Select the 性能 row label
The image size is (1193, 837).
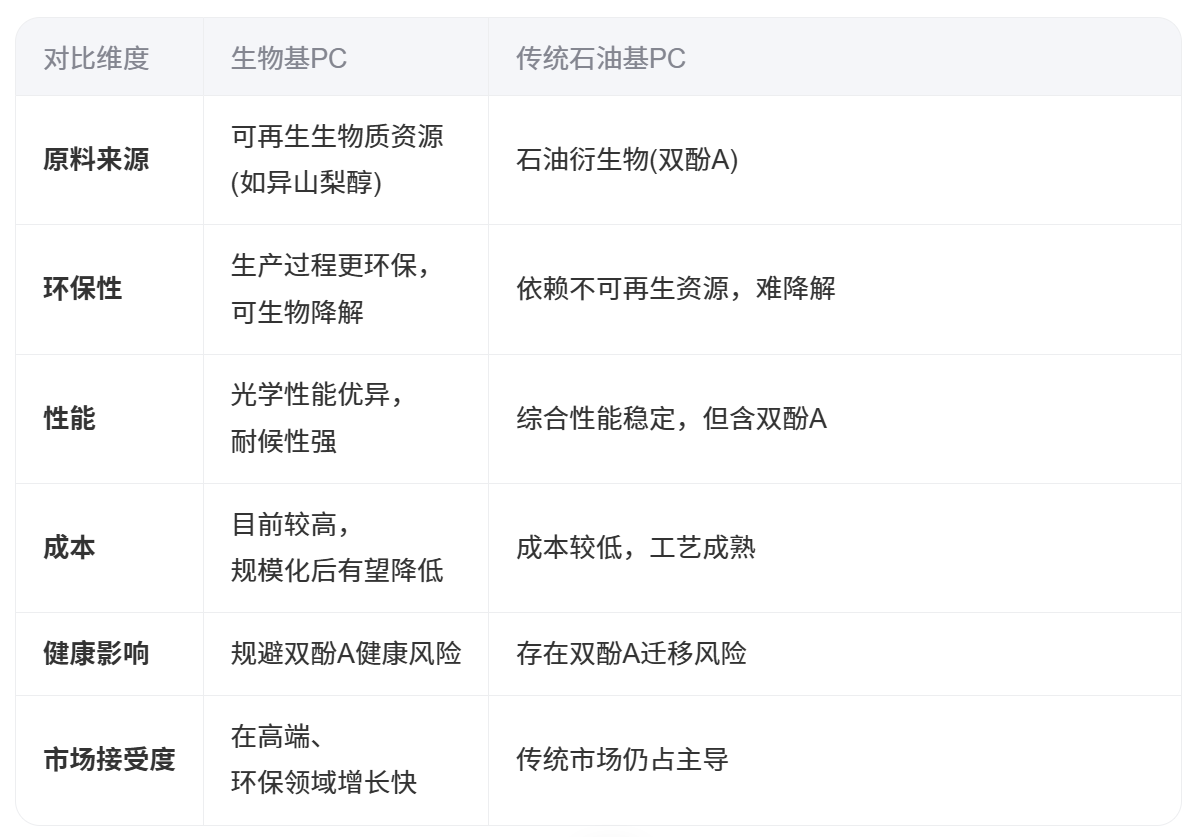click(x=70, y=418)
